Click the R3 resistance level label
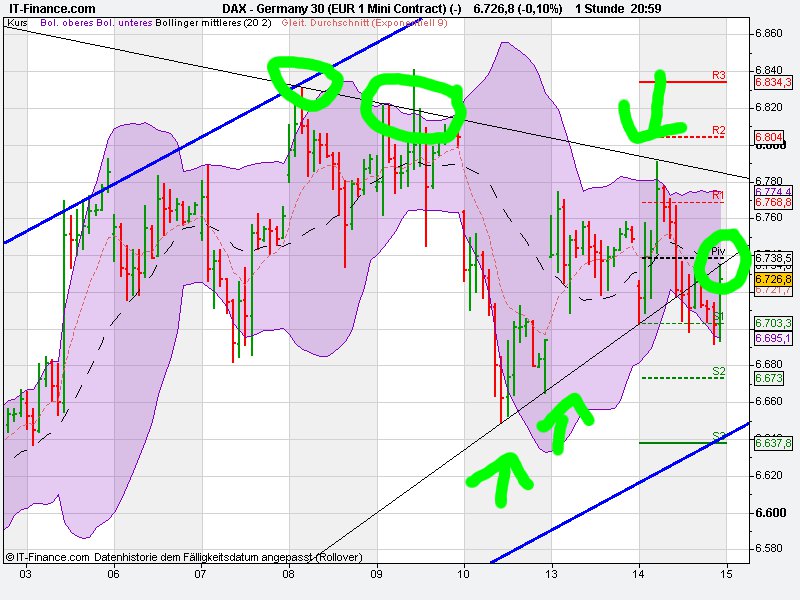The height and width of the screenshot is (600, 800). (x=717, y=77)
